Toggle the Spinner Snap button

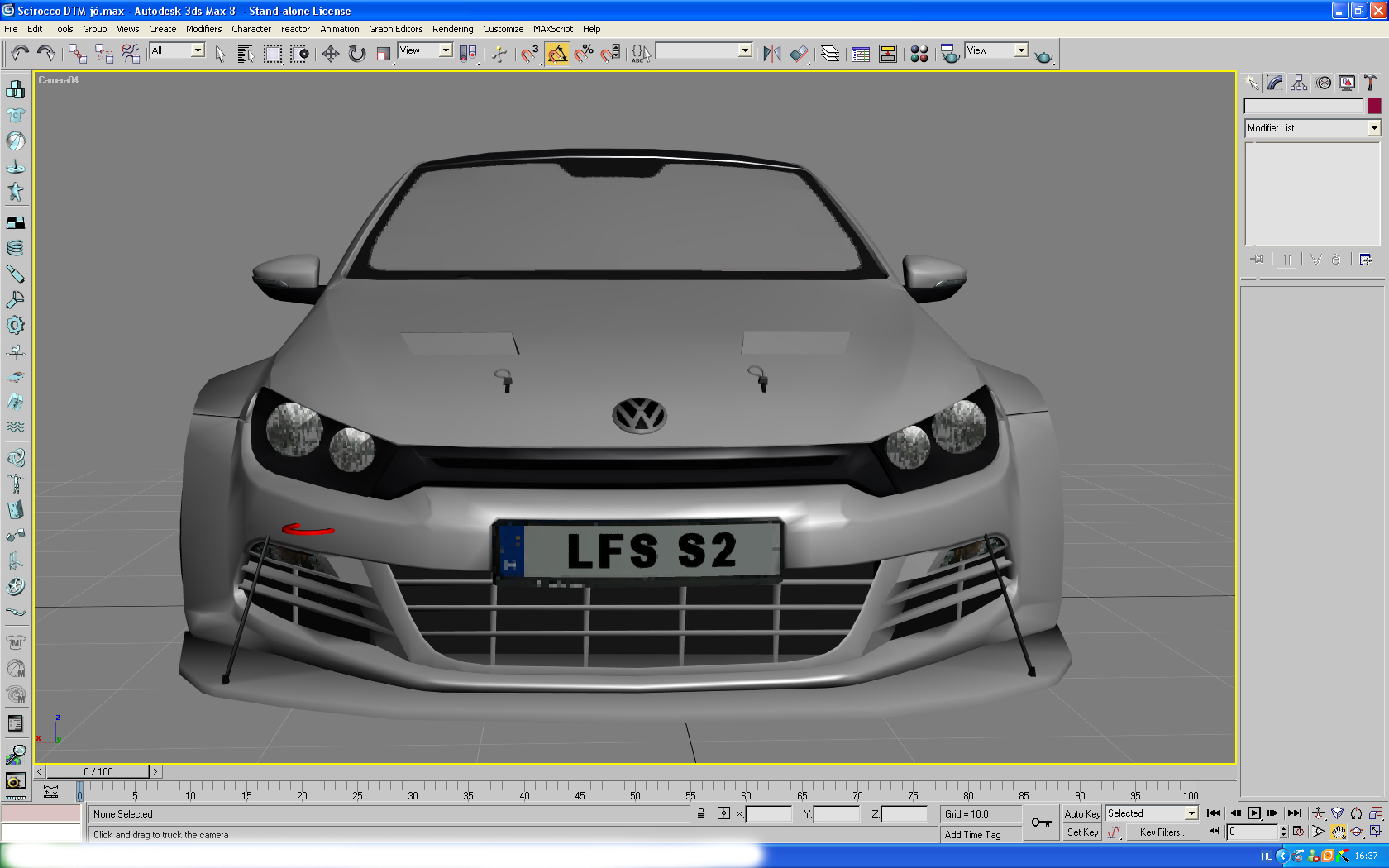tap(610, 54)
